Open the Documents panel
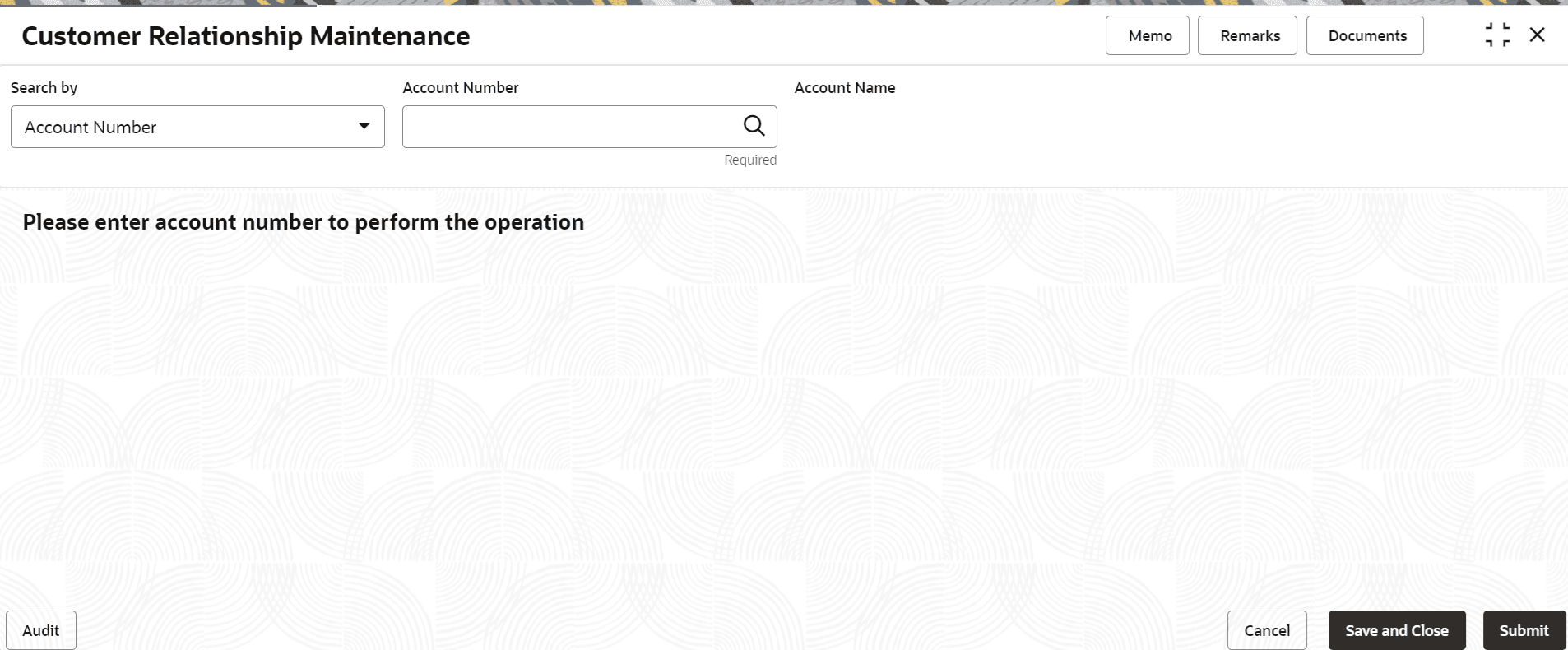Screen dimensions: 1568x650 1365,35
